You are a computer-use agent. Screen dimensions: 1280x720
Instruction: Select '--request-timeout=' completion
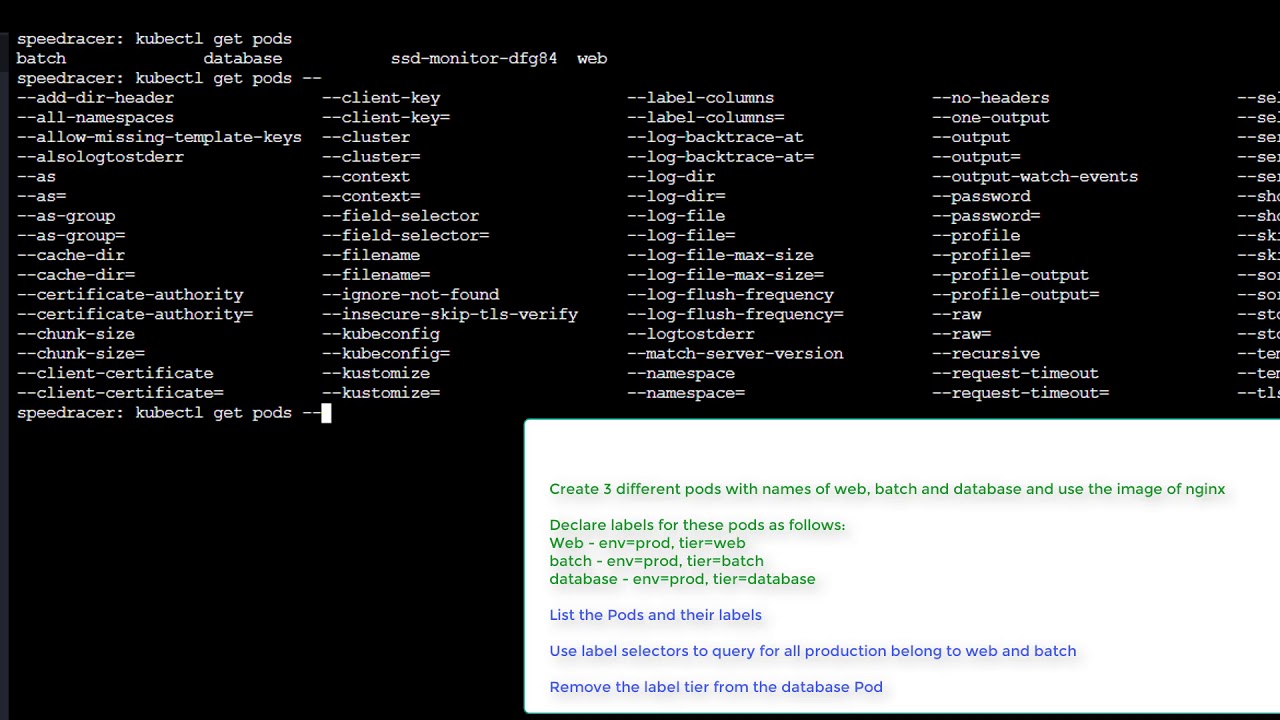[1020, 393]
